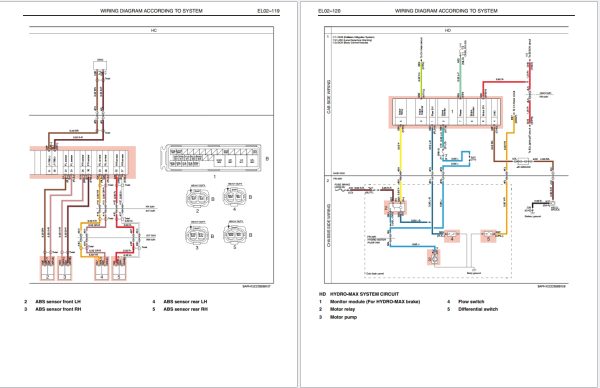Click ABS sensor box 3 below the HC wiring
Viewport: 600px width, 388px height.
65,269
